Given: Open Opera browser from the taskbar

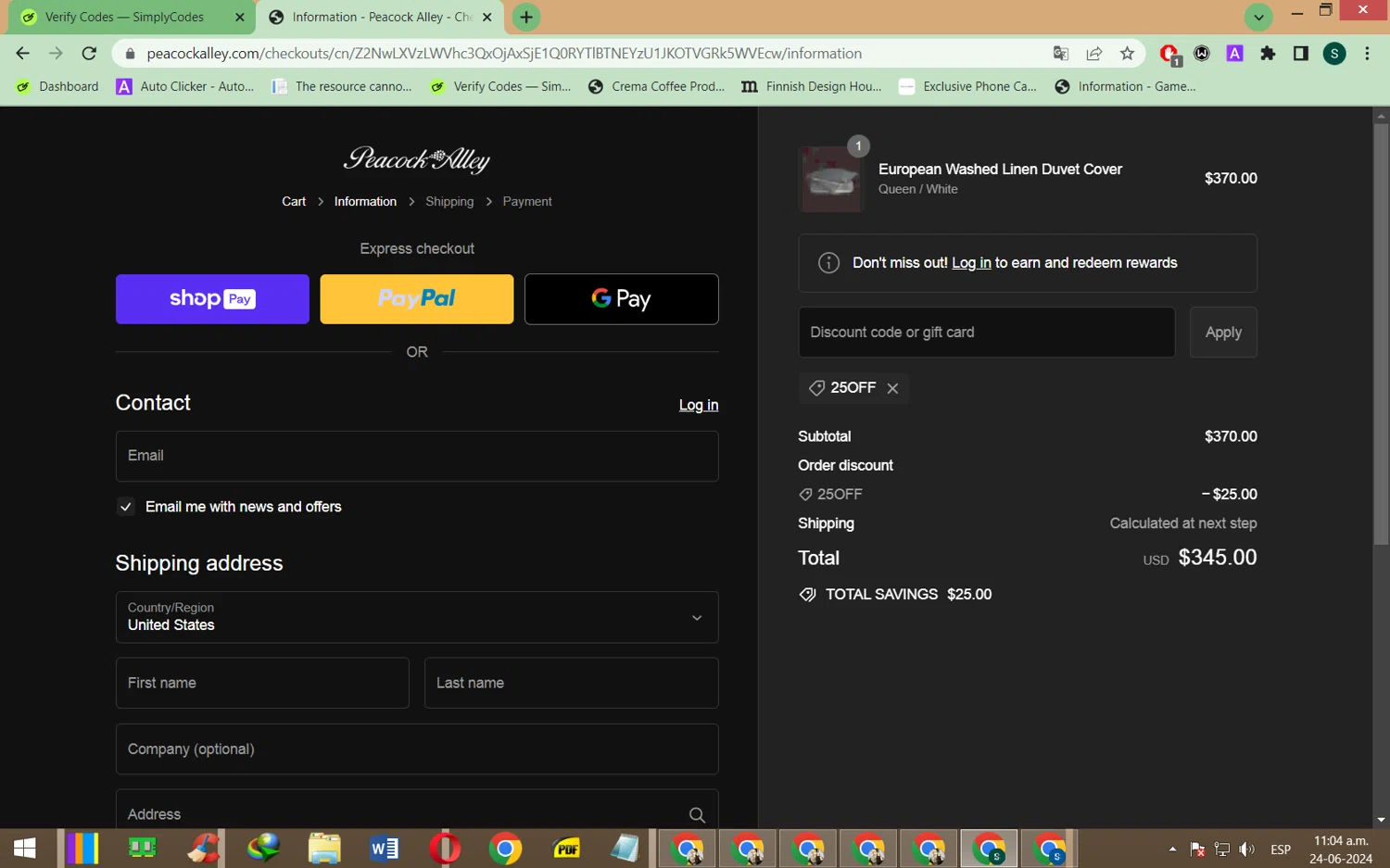Looking at the screenshot, I should [x=445, y=848].
